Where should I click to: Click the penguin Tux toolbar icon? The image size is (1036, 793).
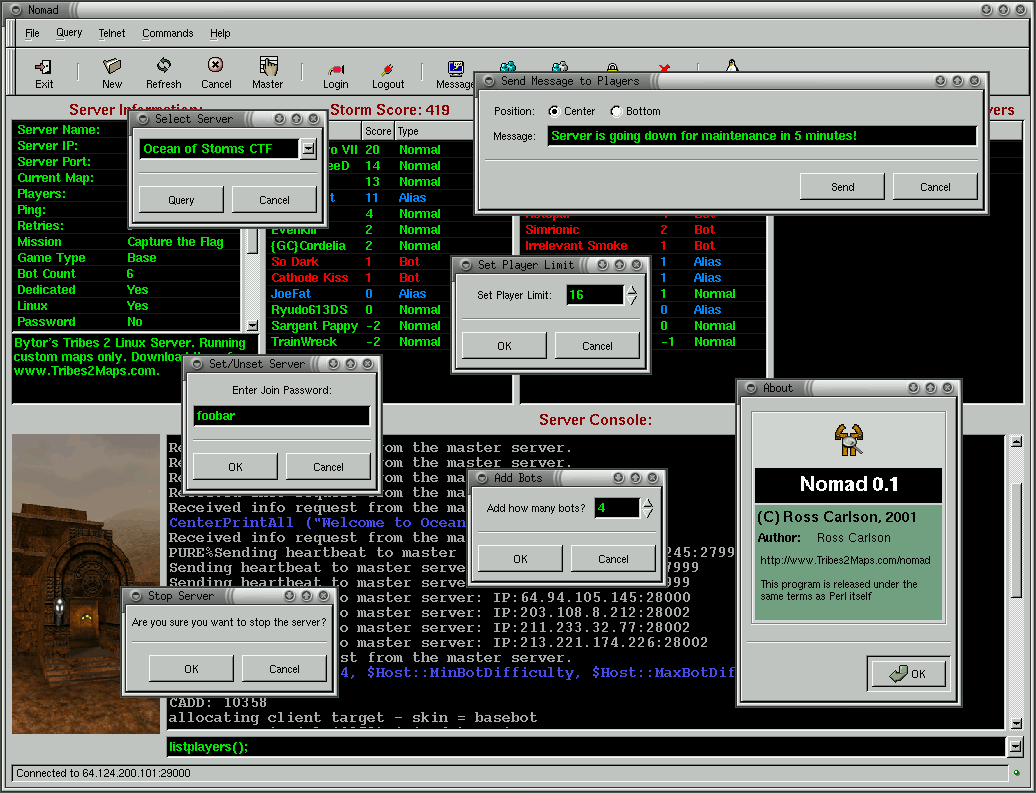click(731, 66)
